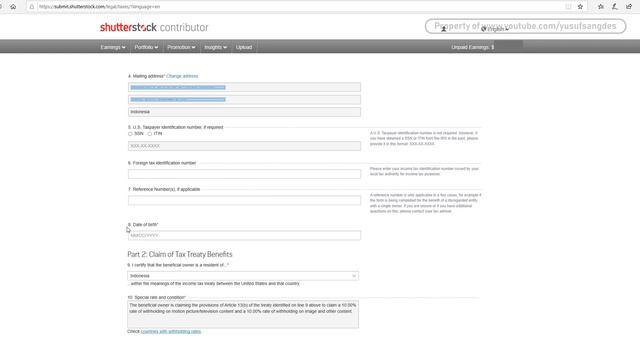Click the add-to-favorites star in address bar

pyautogui.click(x=580, y=7)
